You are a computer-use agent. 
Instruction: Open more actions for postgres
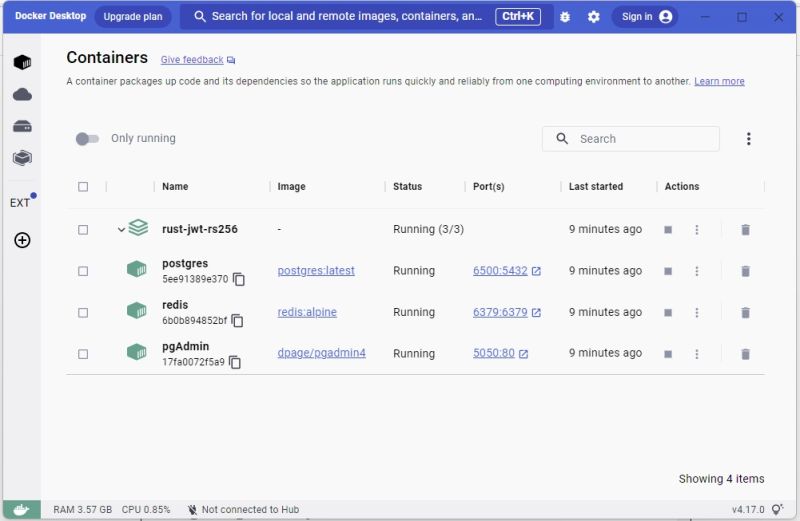696,271
